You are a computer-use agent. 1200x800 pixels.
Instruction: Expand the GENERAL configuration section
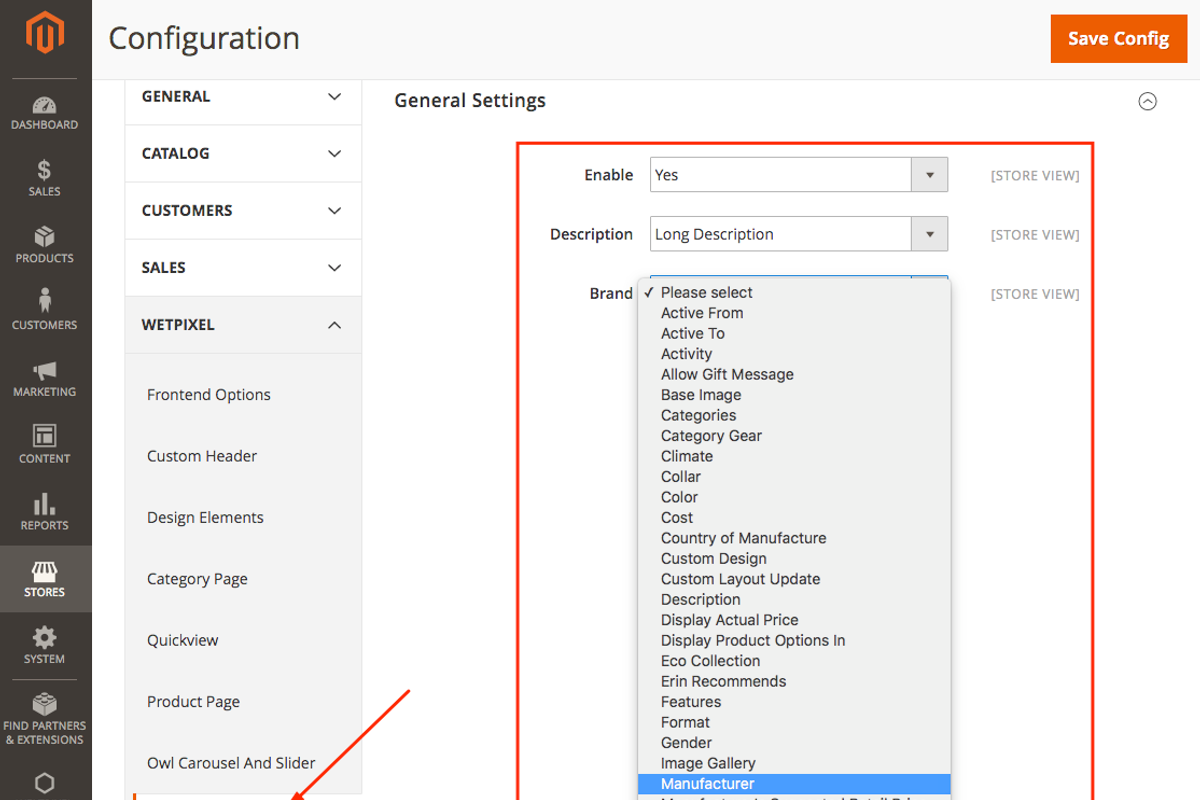(243, 96)
